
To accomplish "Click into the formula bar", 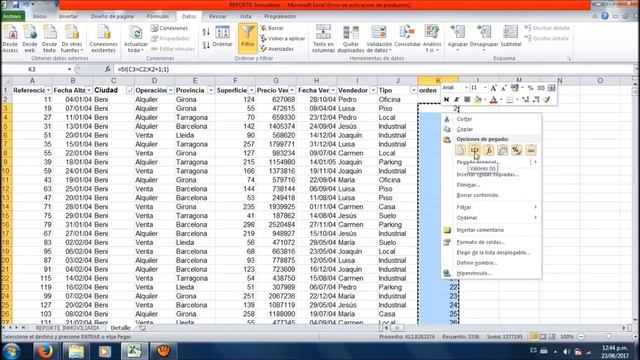I will pyautogui.click(x=373, y=69).
